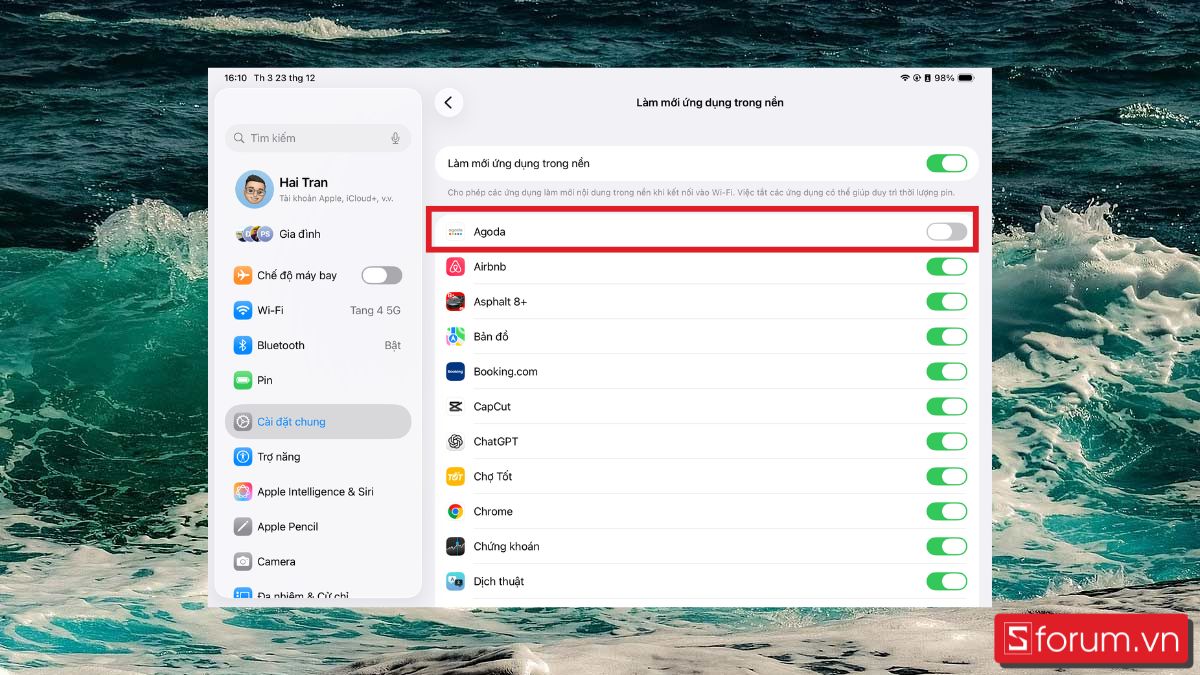Click the Cài đặt chung gear icon
This screenshot has width=1200, height=675.
click(x=243, y=422)
